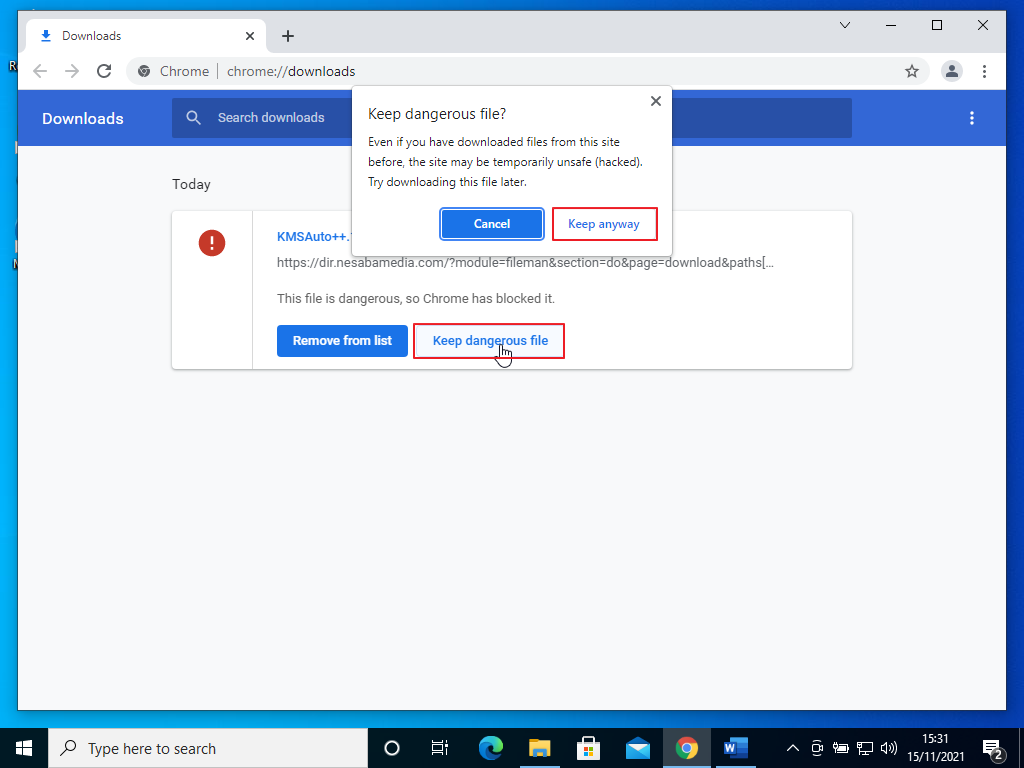Click the Google Chrome taskbar icon

click(686, 748)
